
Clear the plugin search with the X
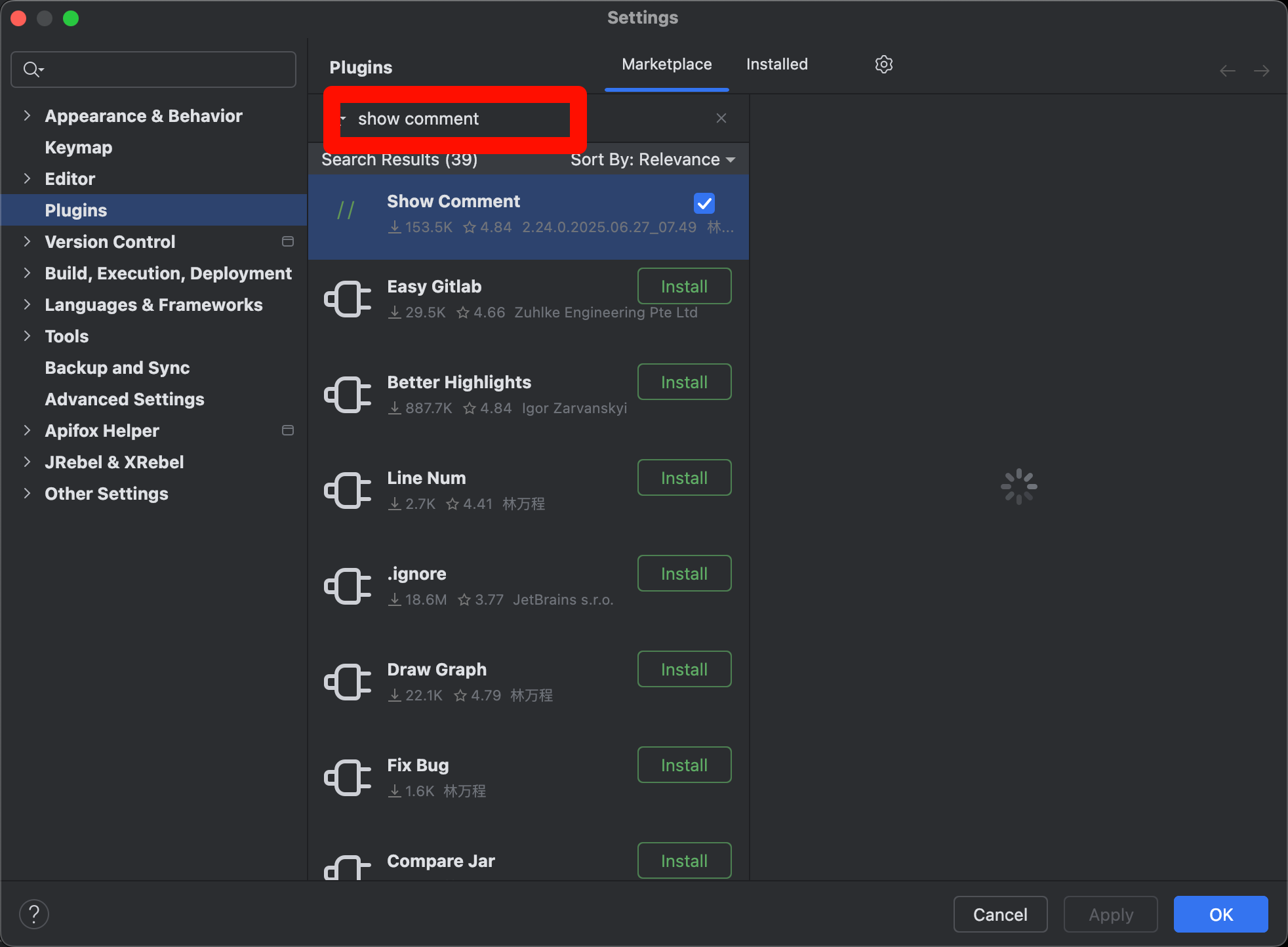tap(721, 118)
